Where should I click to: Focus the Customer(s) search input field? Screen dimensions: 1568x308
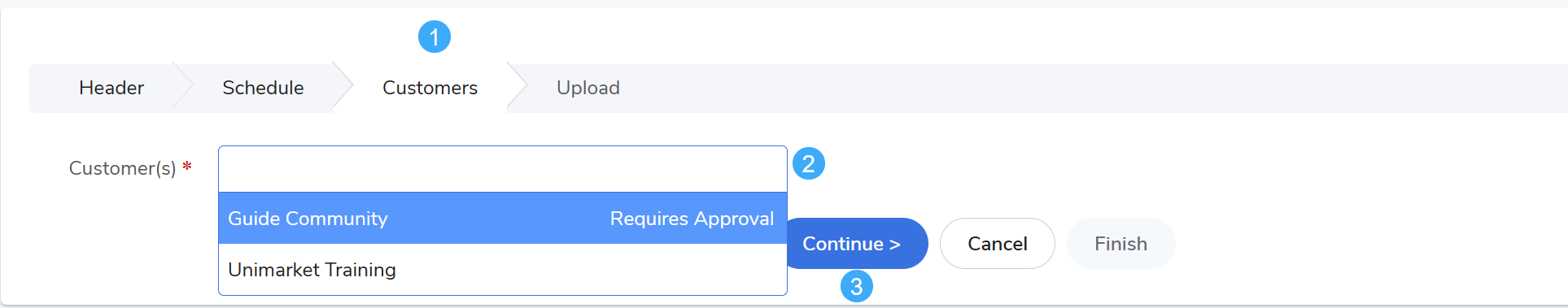[503, 169]
